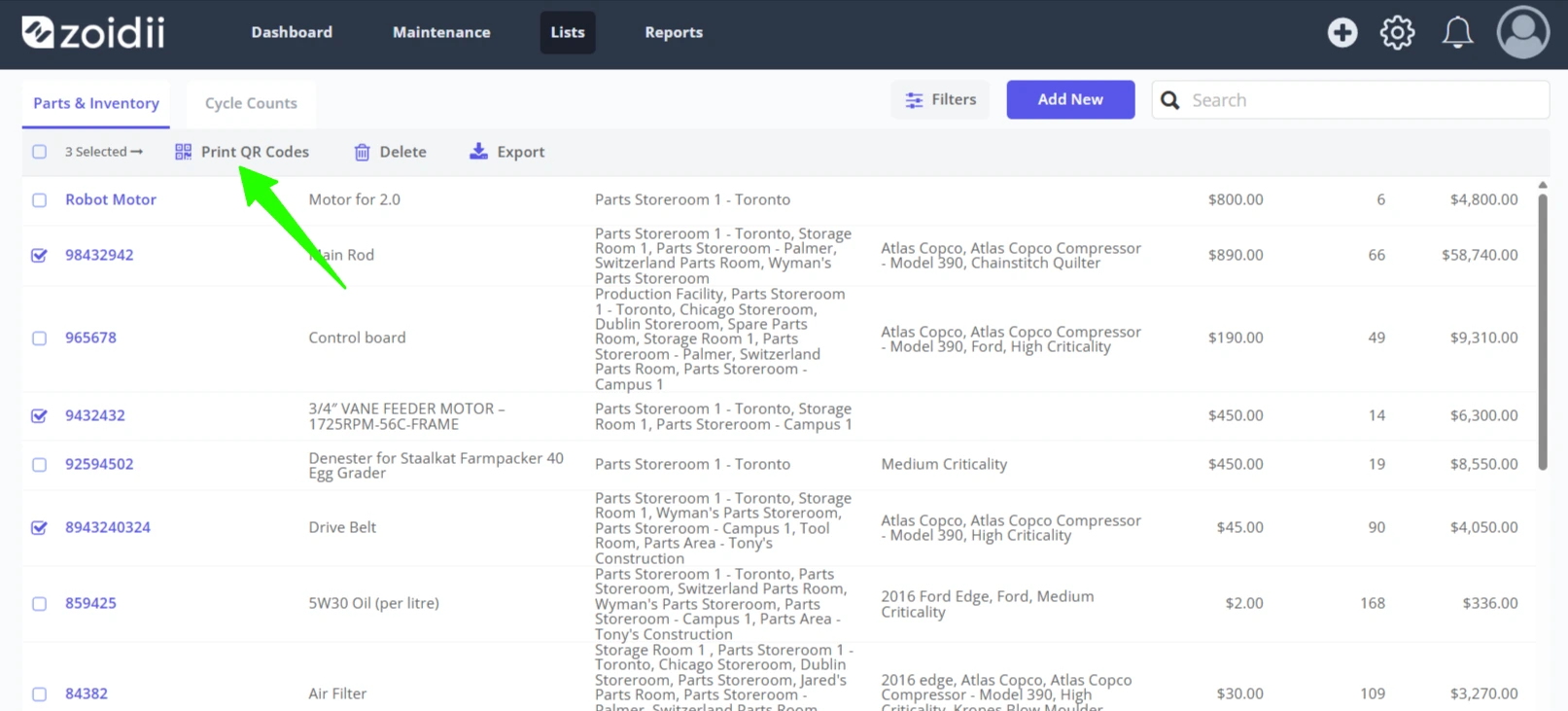Viewport: 1568px width, 711px height.
Task: Open the settings gear icon
Action: tap(1397, 32)
